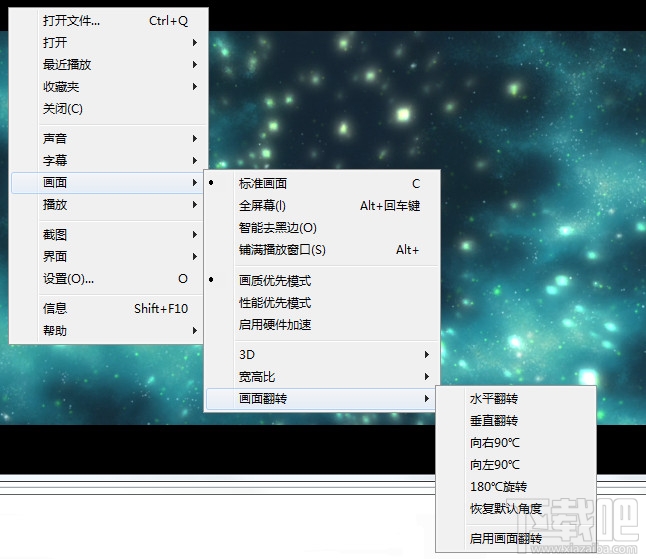Click 打开文件... menu entry
This screenshot has width=646, height=559.
108,21
